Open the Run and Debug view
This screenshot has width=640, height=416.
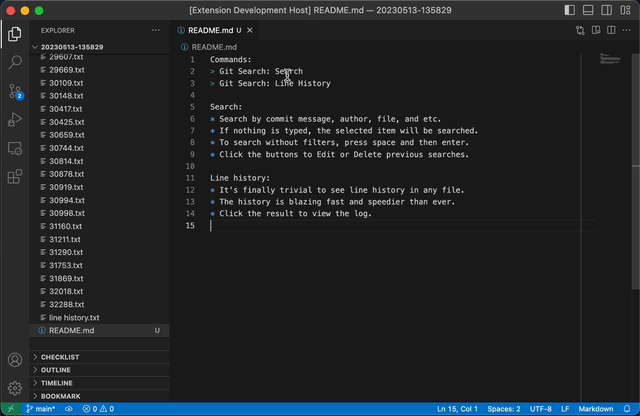[x=15, y=120]
